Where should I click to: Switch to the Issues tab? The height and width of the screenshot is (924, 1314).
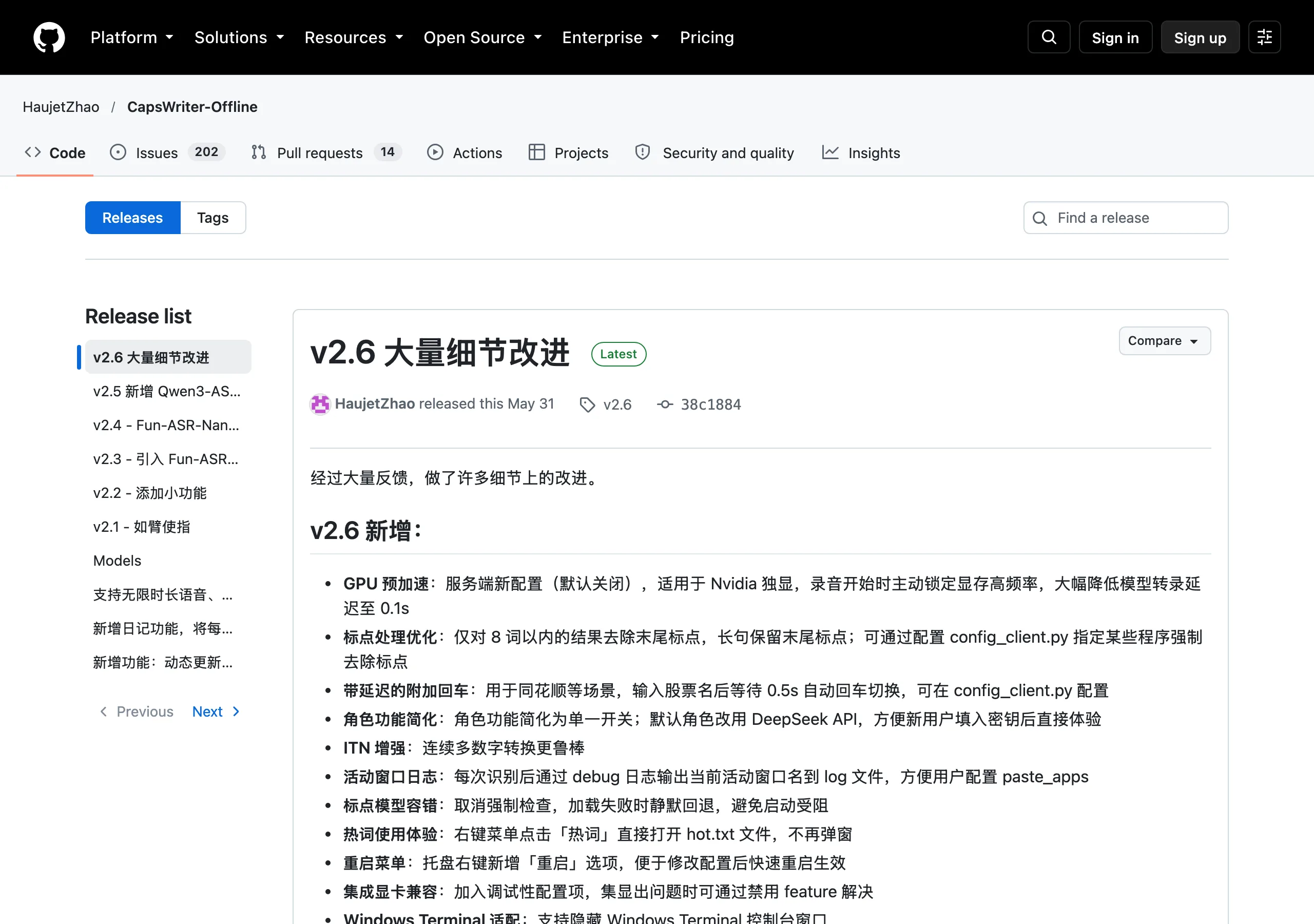coord(167,153)
